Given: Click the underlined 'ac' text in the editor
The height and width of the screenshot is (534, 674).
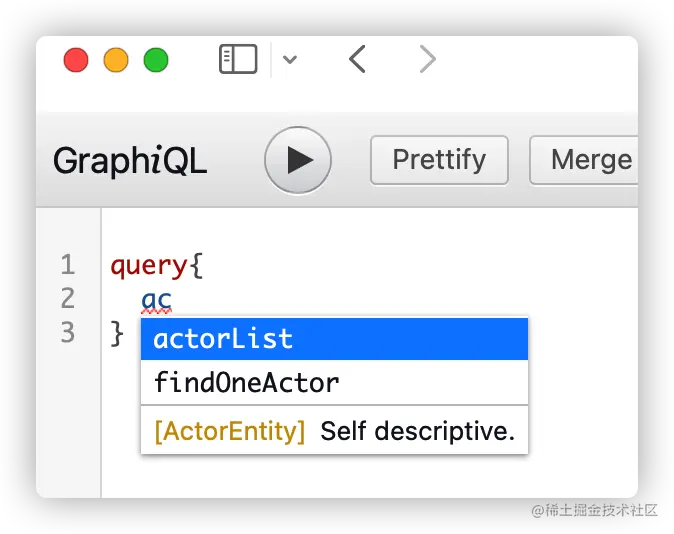Looking at the screenshot, I should point(156,301).
